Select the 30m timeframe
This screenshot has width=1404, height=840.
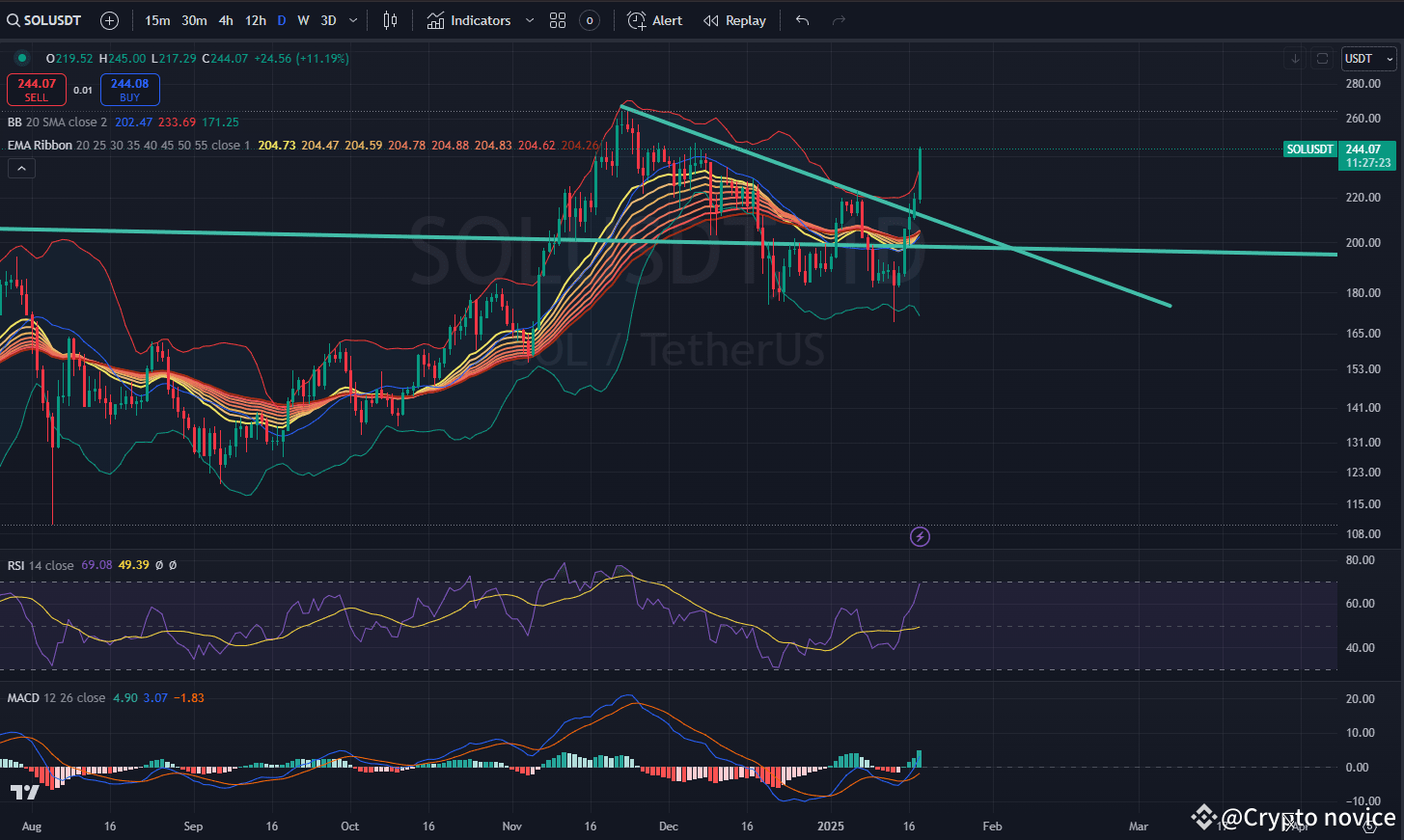(194, 20)
